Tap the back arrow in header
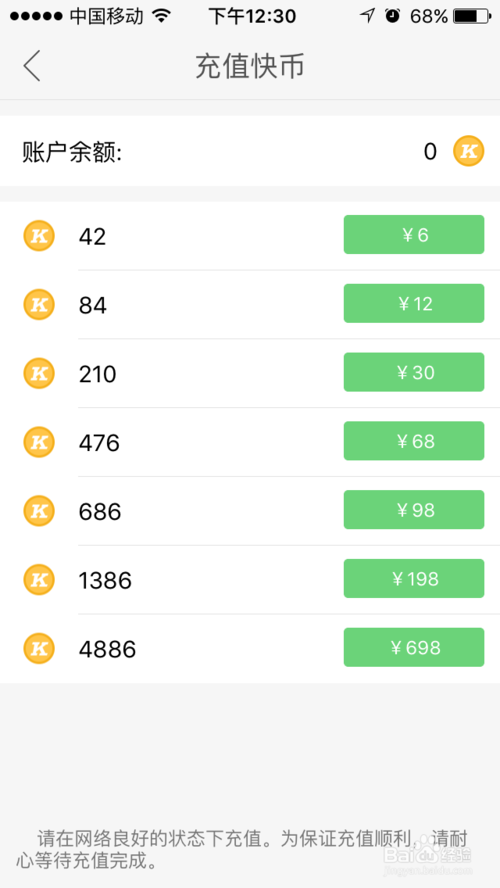 [x=32, y=66]
